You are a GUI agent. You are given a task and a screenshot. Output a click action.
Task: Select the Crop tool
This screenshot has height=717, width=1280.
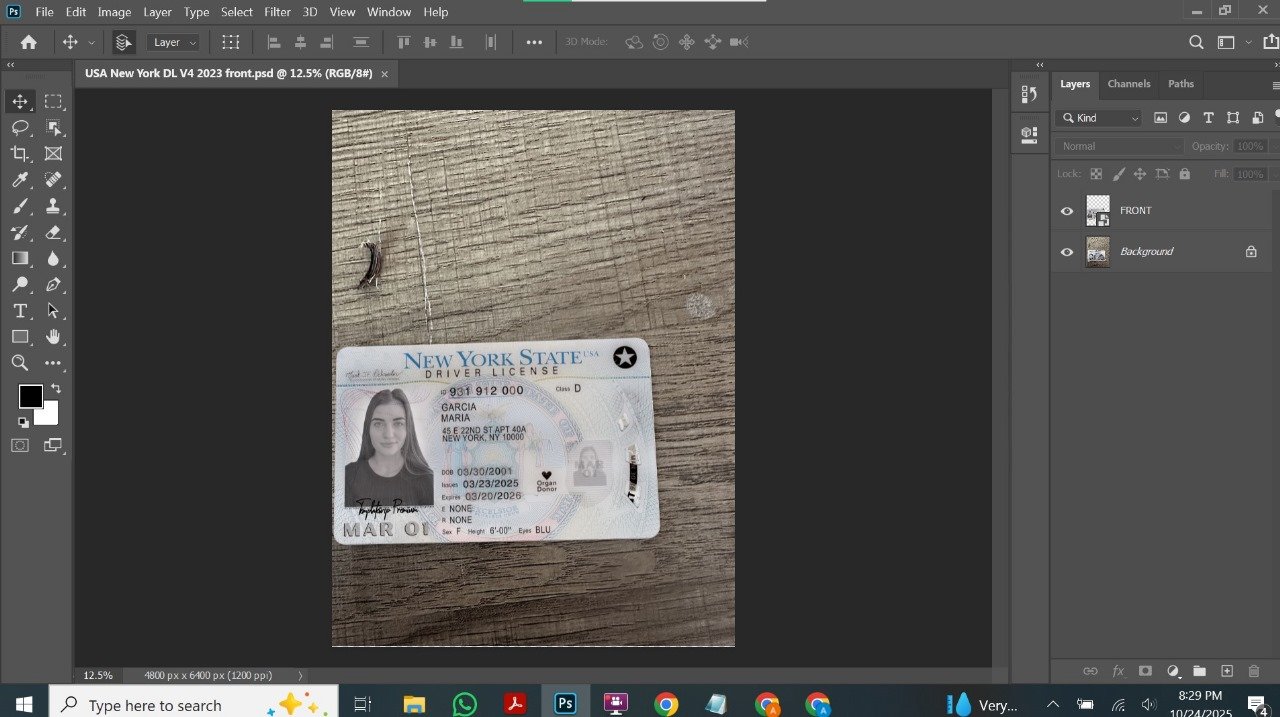coord(20,154)
